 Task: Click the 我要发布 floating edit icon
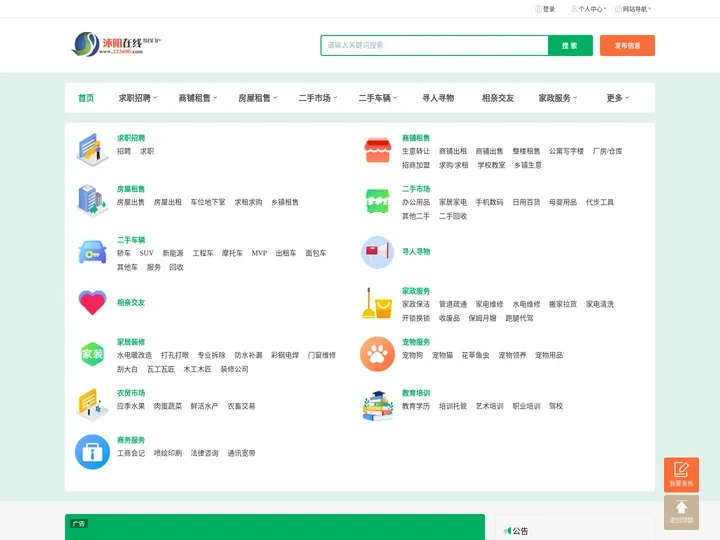tap(681, 474)
